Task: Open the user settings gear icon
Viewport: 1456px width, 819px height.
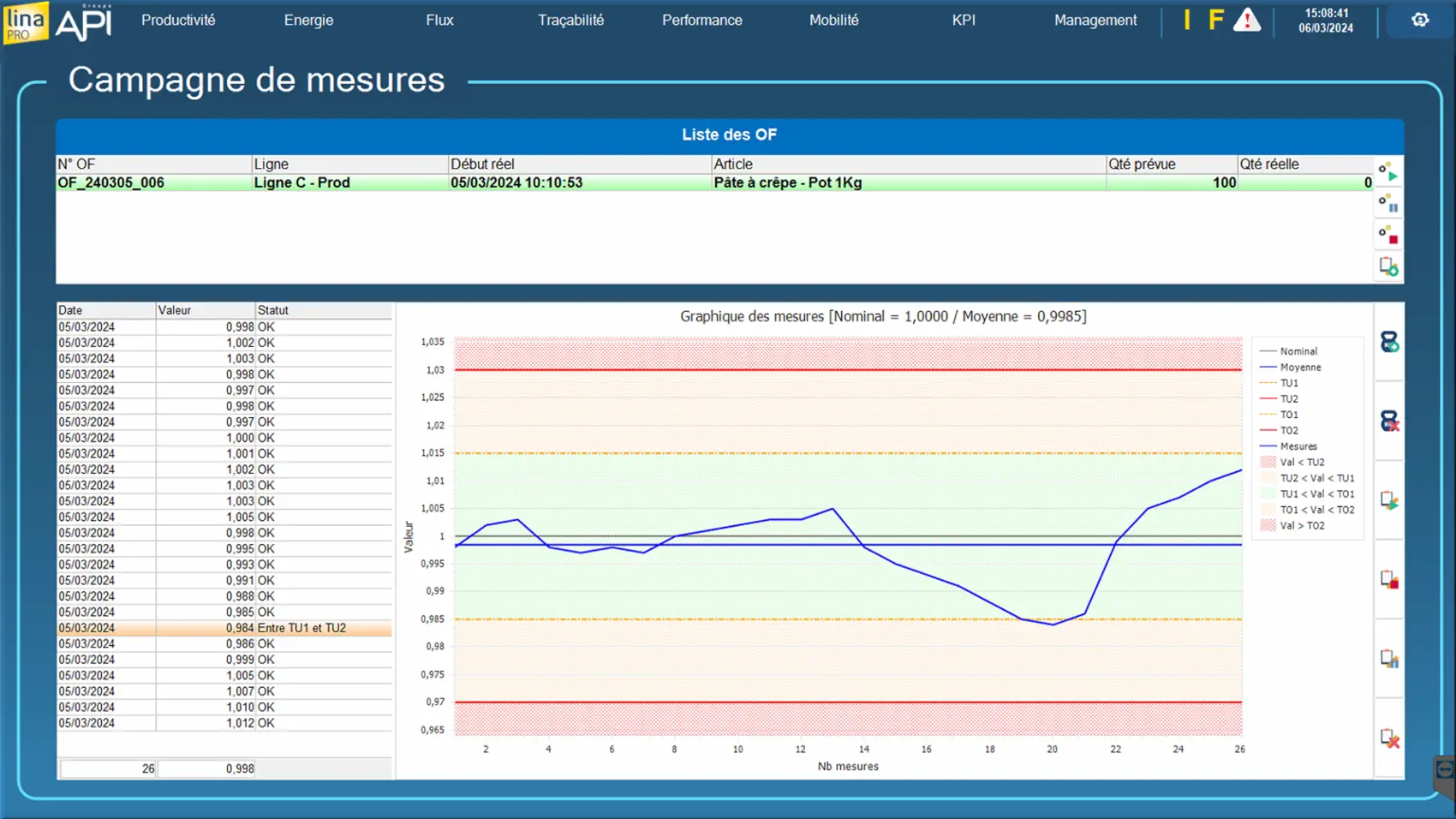Action: click(x=1420, y=20)
